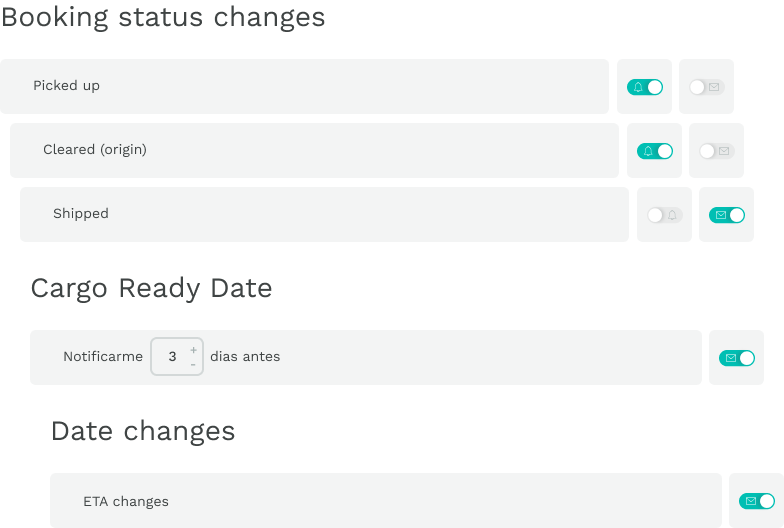Switch off ETA changes email toggle
Viewport: 784px width, 528px height.
757,501
